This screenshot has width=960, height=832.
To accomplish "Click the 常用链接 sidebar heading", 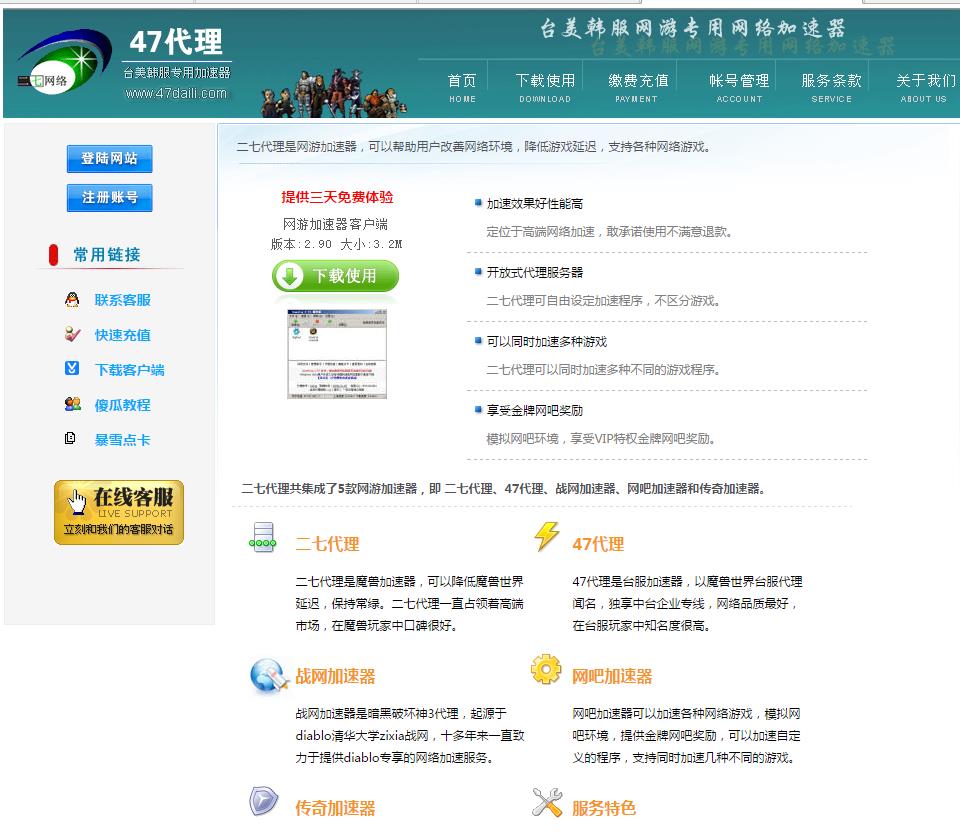I will 107,255.
